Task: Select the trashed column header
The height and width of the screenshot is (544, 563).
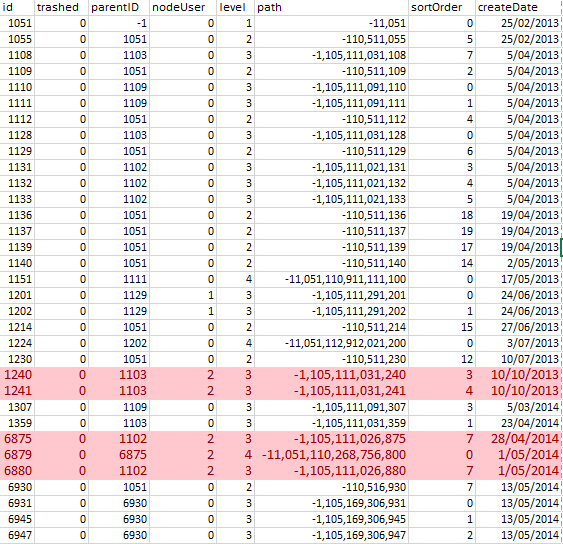Action: pyautogui.click(x=61, y=8)
